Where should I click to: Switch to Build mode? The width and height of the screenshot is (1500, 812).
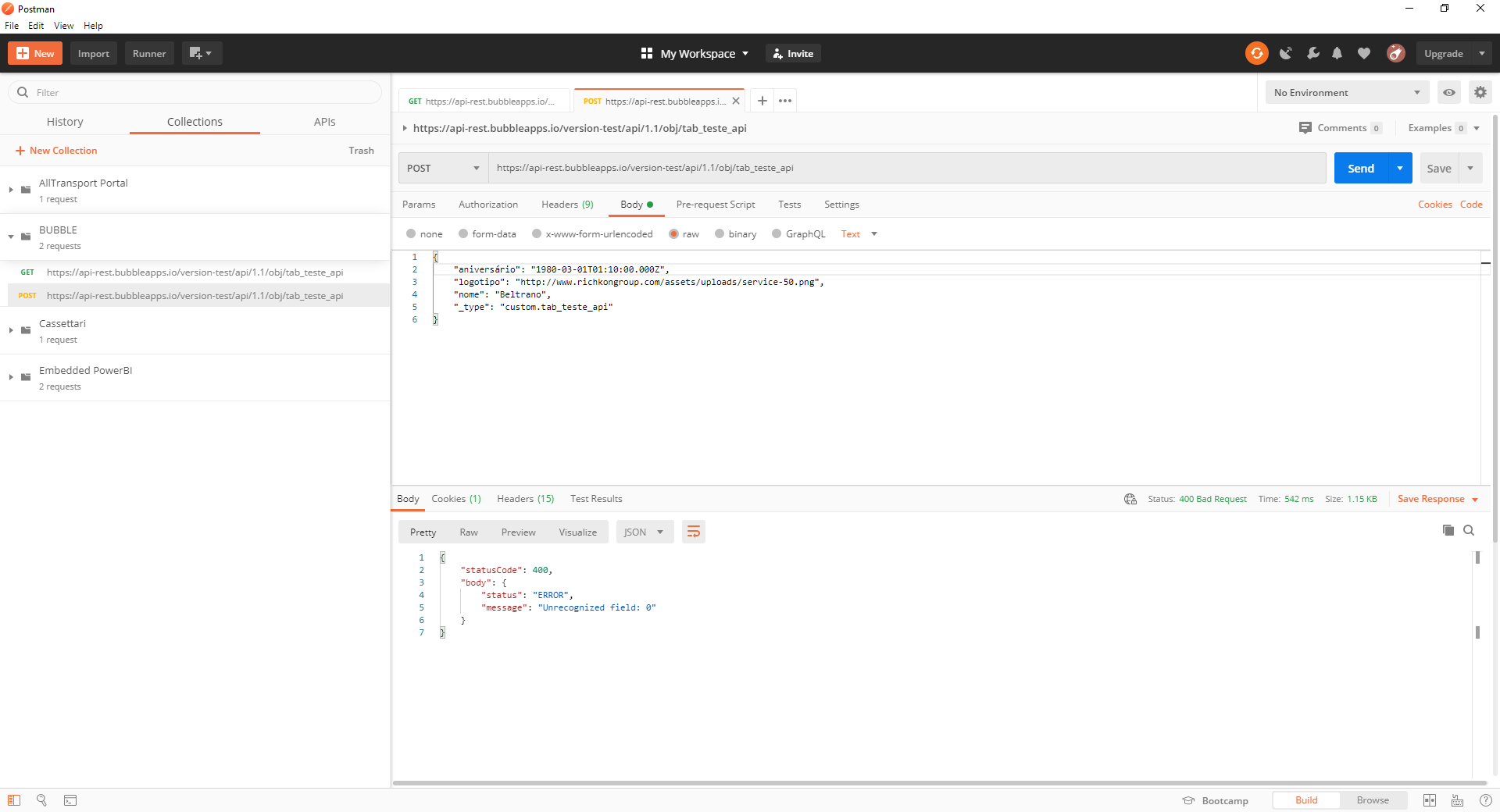click(1306, 800)
